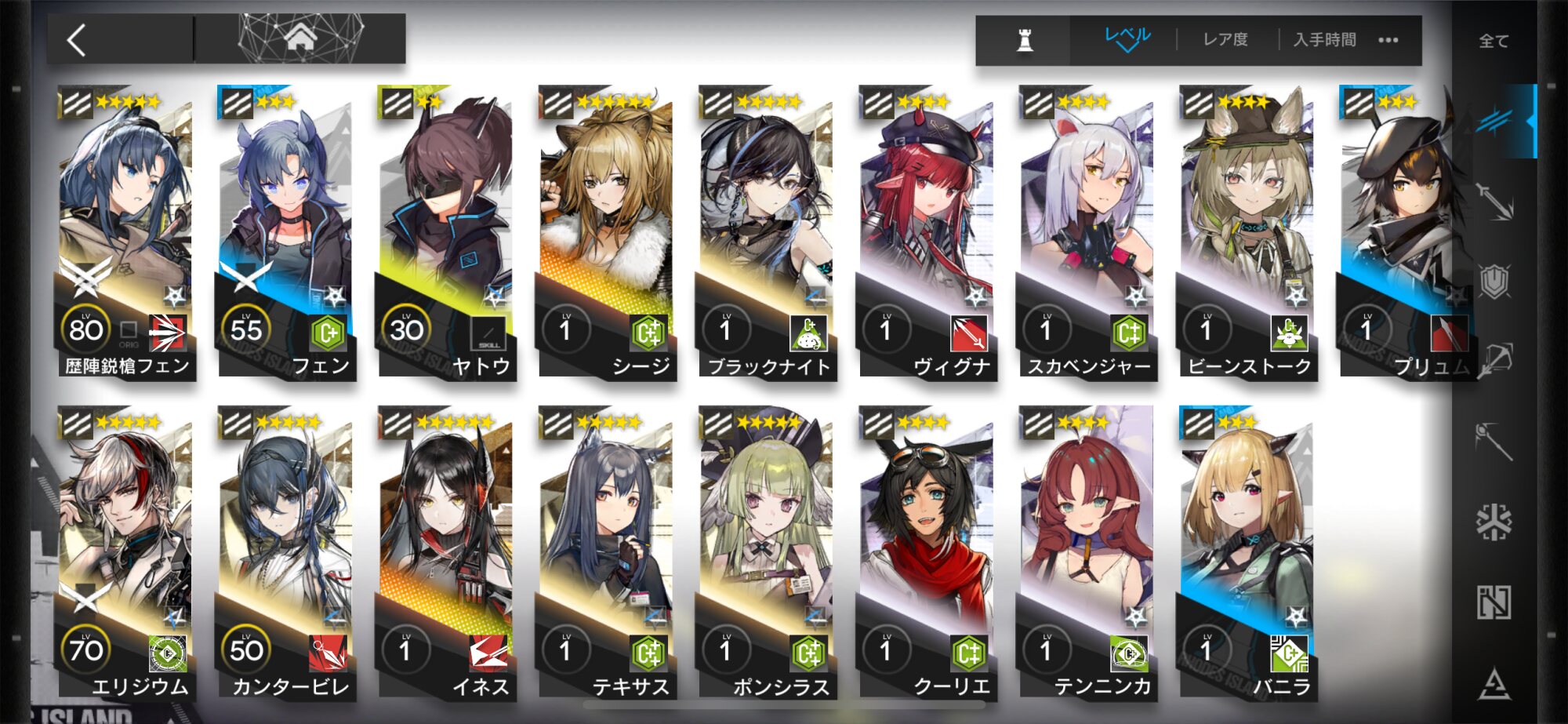
Task: Go back using the left arrow
Action: pyautogui.click(x=76, y=40)
